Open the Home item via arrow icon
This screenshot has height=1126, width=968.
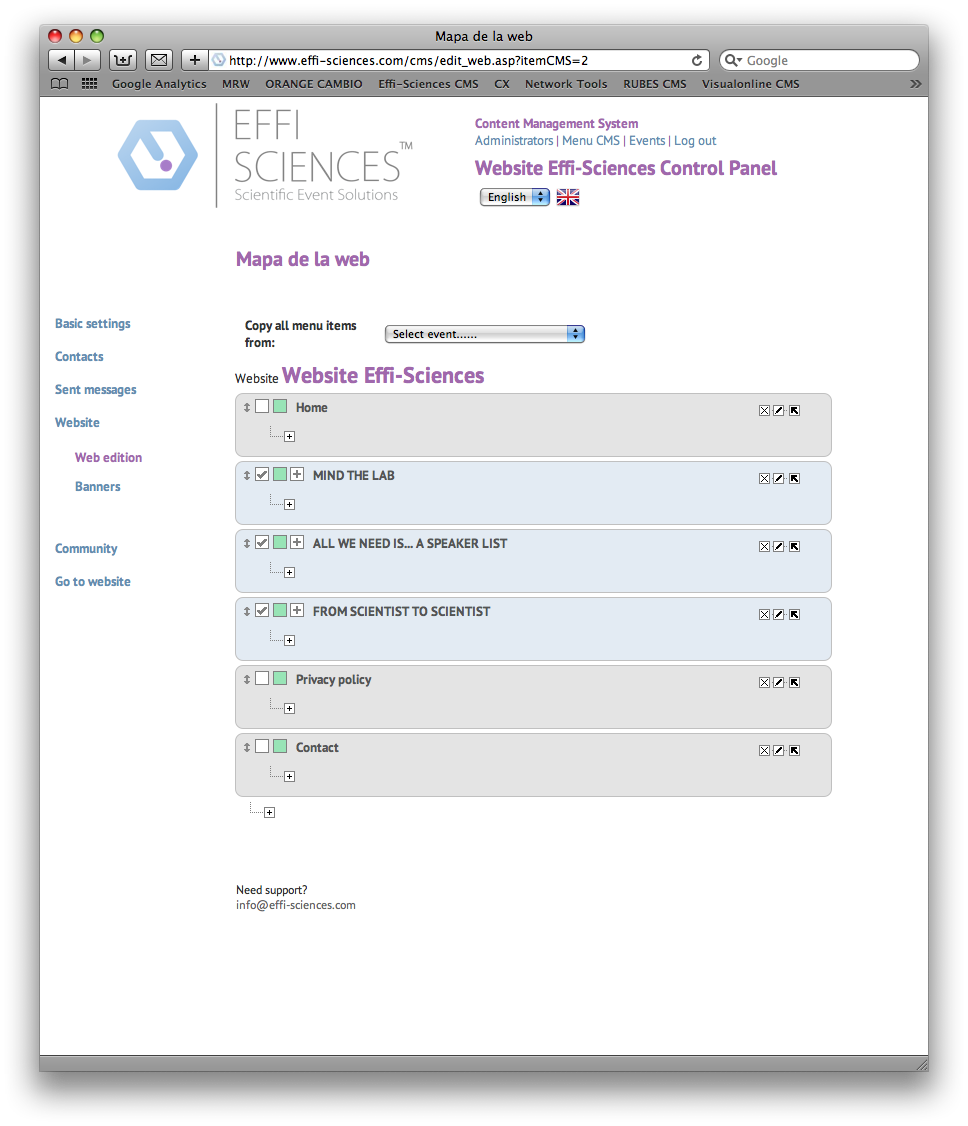click(x=794, y=411)
